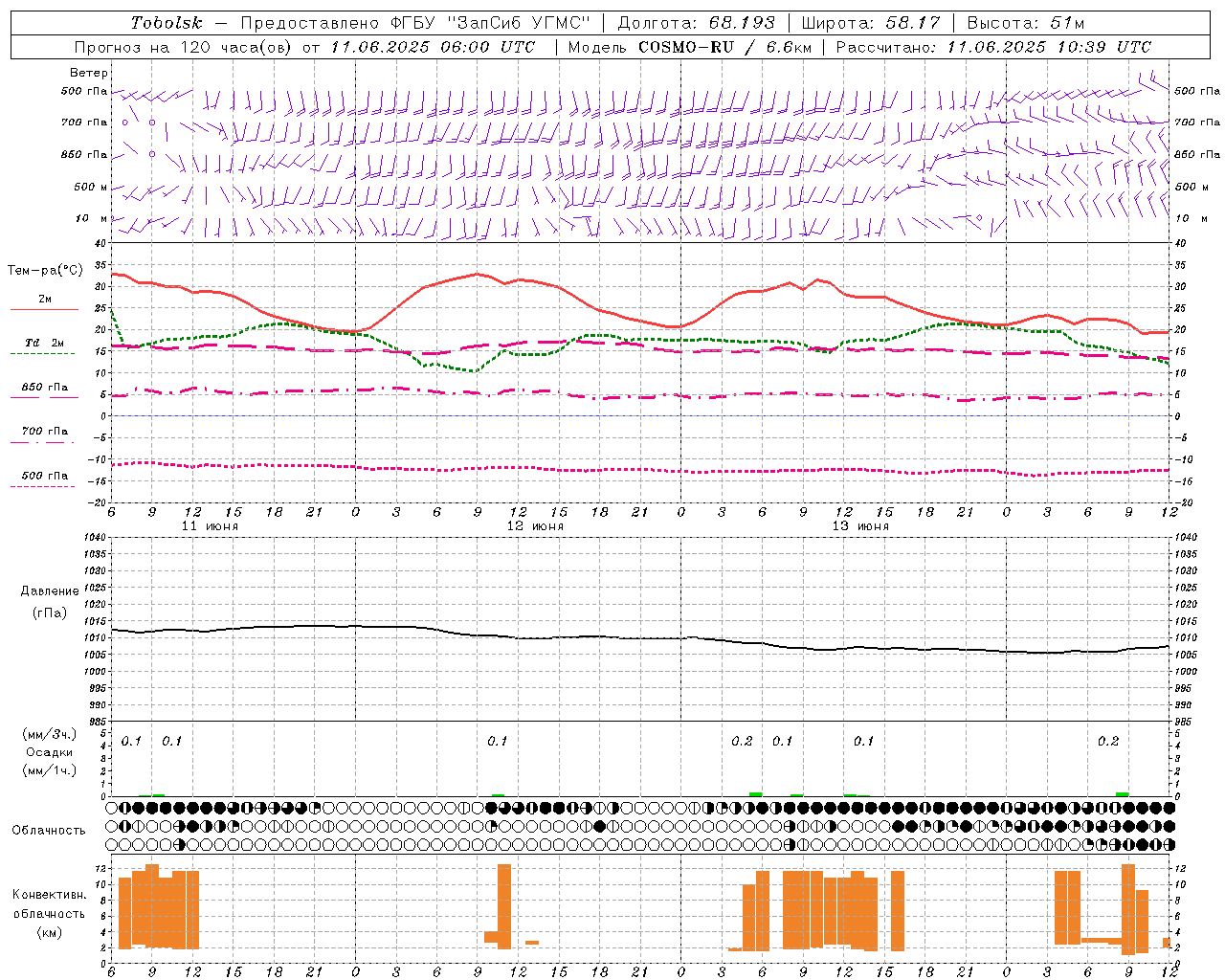Click the "Тем-ра(°C)" temperature panel label
Image resolution: width=1225 pixels, height=980 pixels.
[x=45, y=271]
